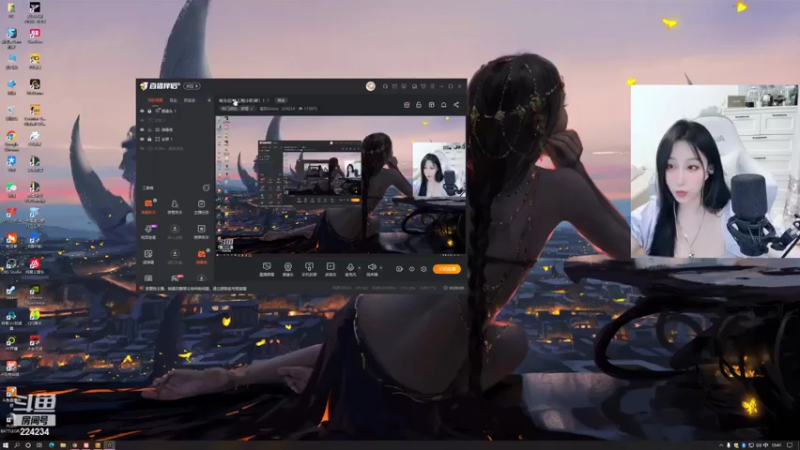800x450 pixels.
Task: Add a new scene with the plus button
Action: click(x=209, y=101)
